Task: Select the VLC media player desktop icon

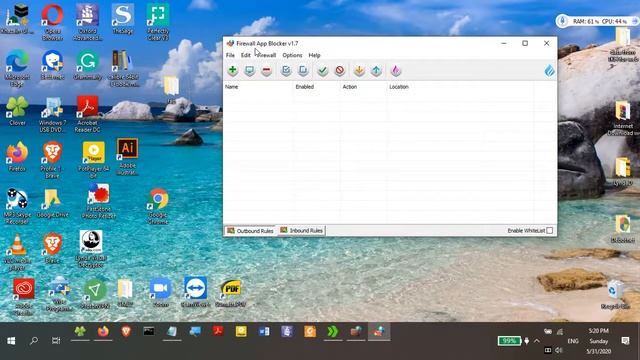Action: [x=17, y=253]
